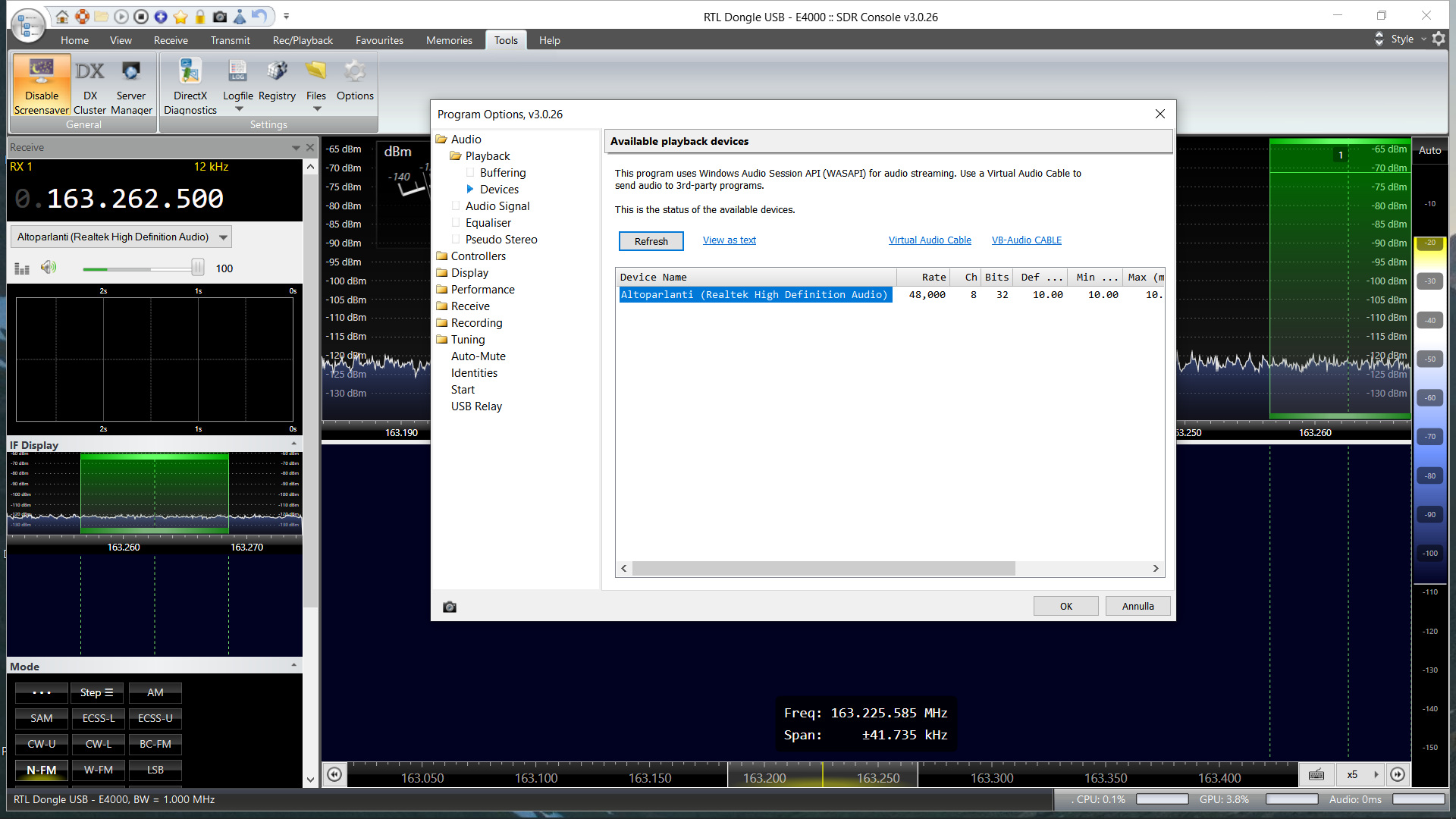Click the screenshot camera in Program Options
The width and height of the screenshot is (1456, 819).
click(x=450, y=607)
